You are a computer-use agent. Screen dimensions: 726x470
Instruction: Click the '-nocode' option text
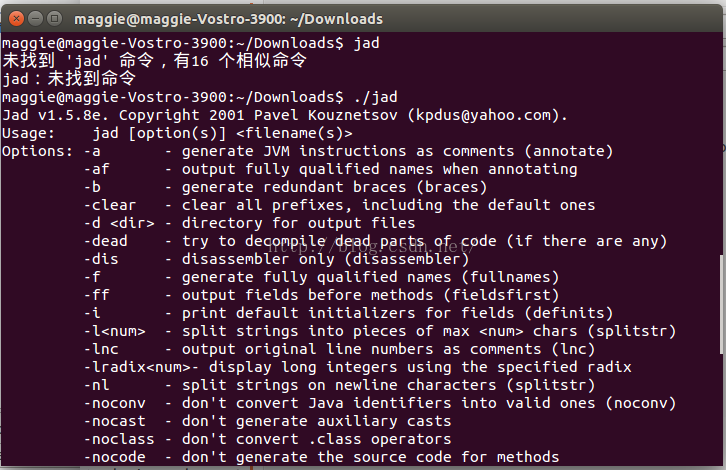click(114, 457)
